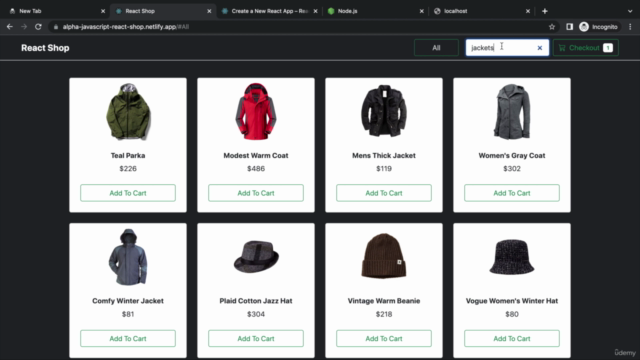Open the Chrome three-dot menu
This screenshot has height=360, width=640.
tap(630, 27)
